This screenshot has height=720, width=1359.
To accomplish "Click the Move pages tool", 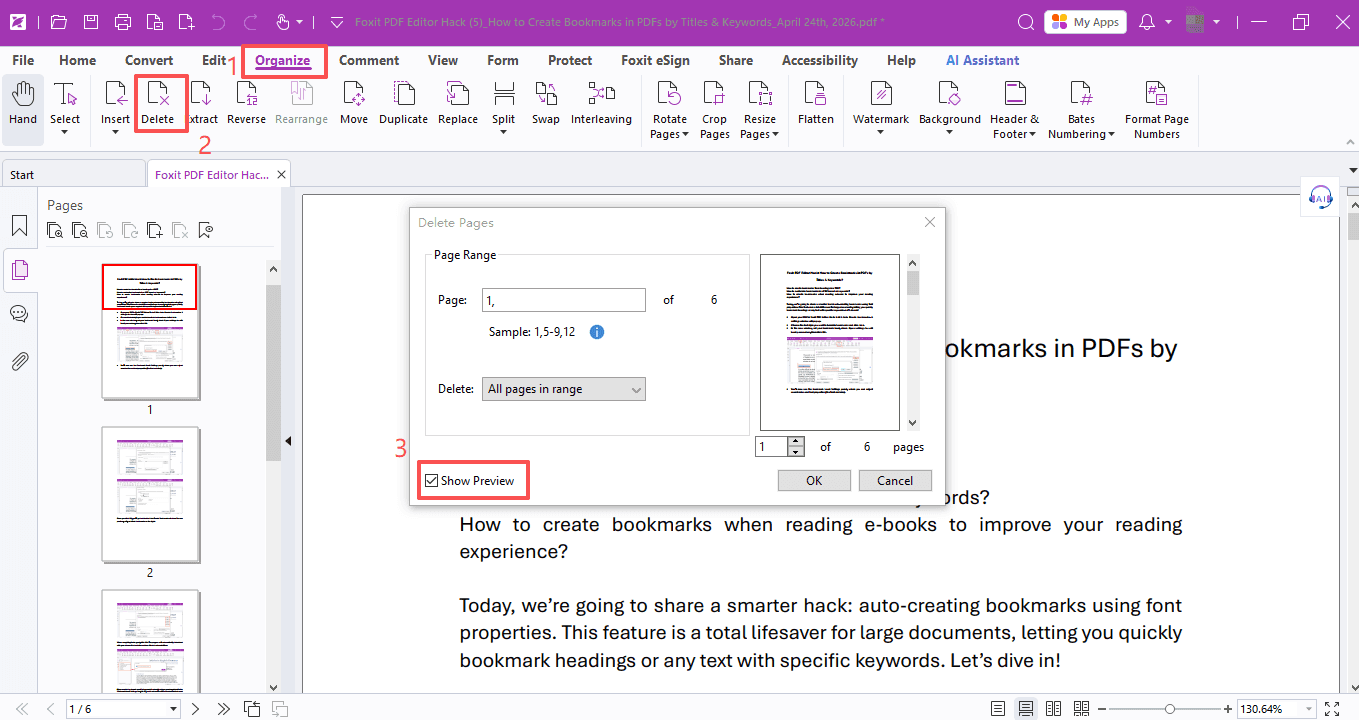I will [x=354, y=104].
